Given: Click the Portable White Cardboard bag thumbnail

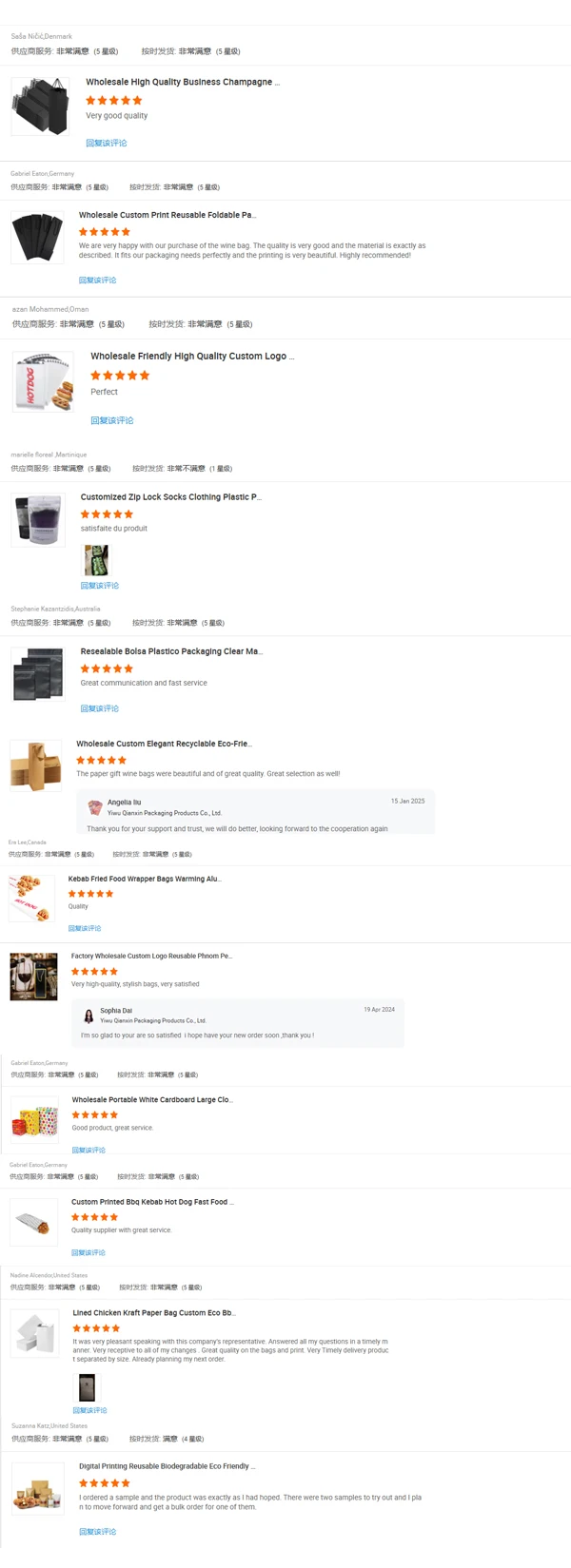Looking at the screenshot, I should coord(34,1119).
